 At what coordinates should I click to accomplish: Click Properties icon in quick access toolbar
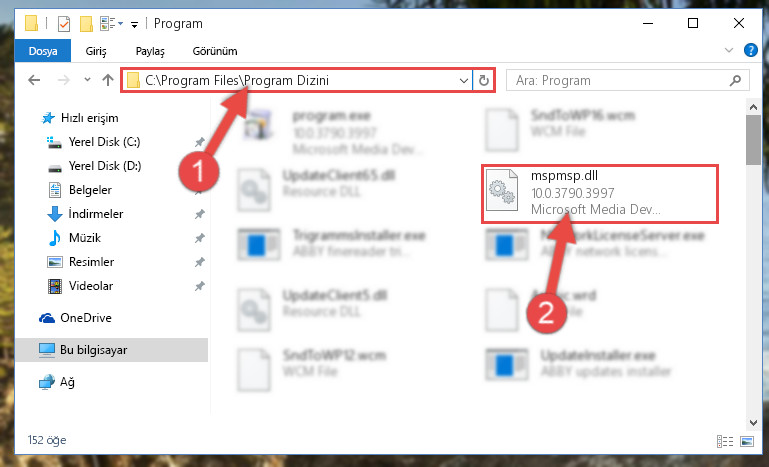(64, 24)
